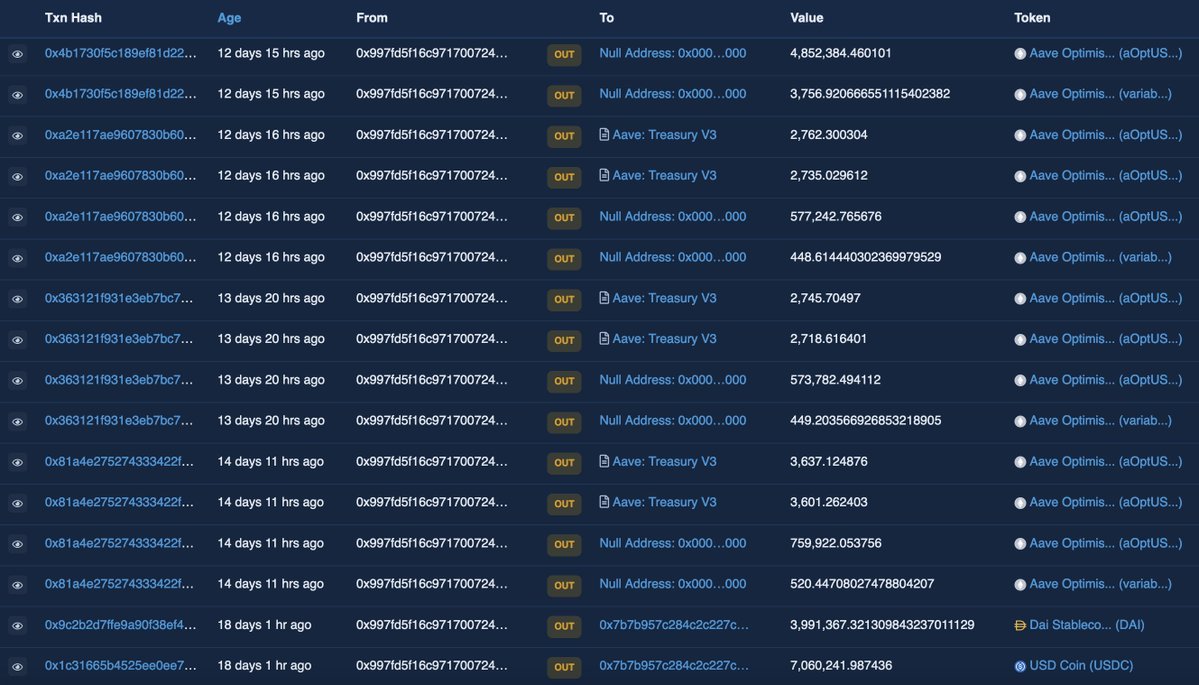The width and height of the screenshot is (1199, 685).
Task: Click the eye icon in the DAI transfer row
Action: (x=18, y=626)
